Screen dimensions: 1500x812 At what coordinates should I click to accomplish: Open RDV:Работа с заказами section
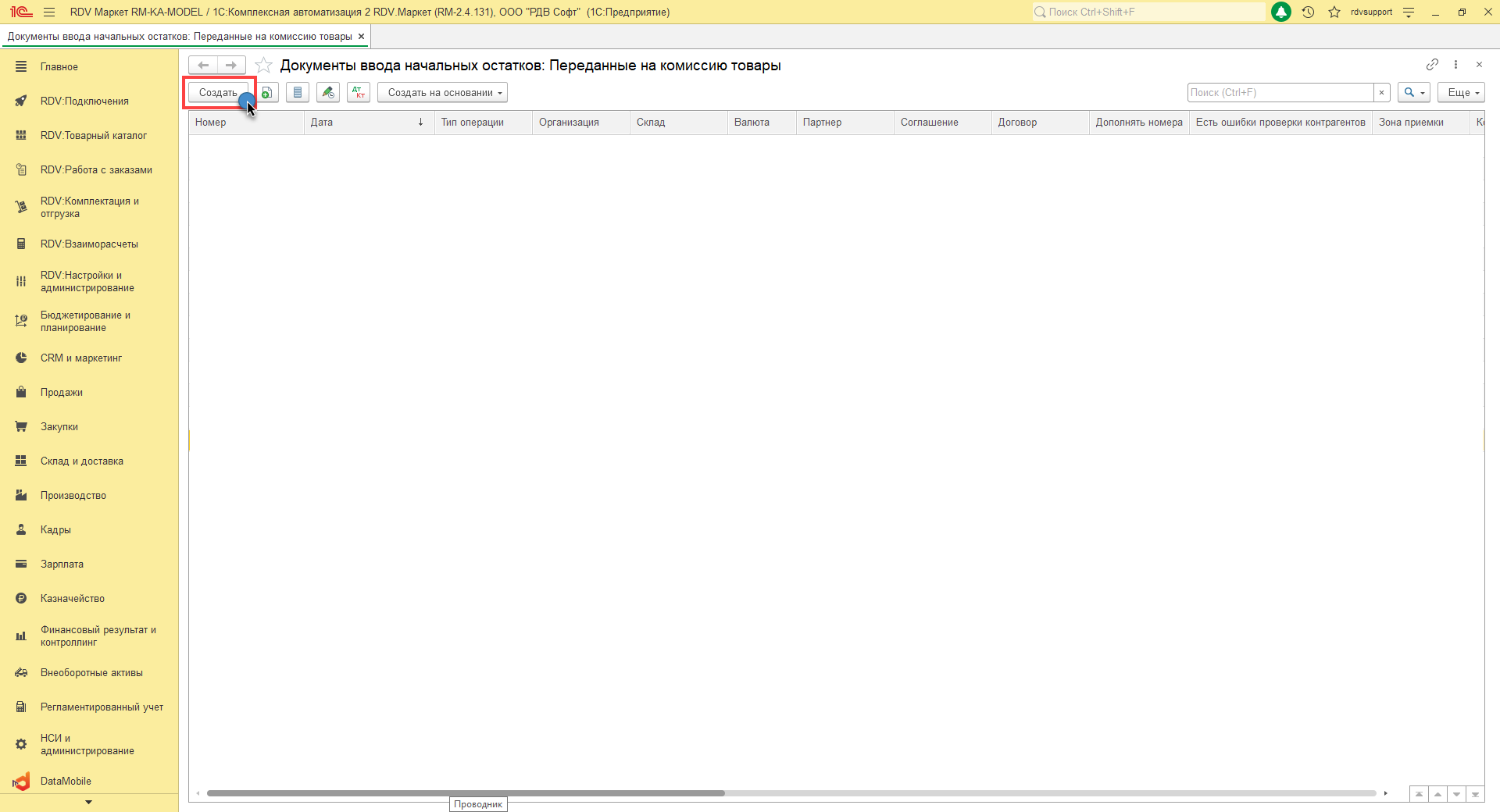point(89,170)
